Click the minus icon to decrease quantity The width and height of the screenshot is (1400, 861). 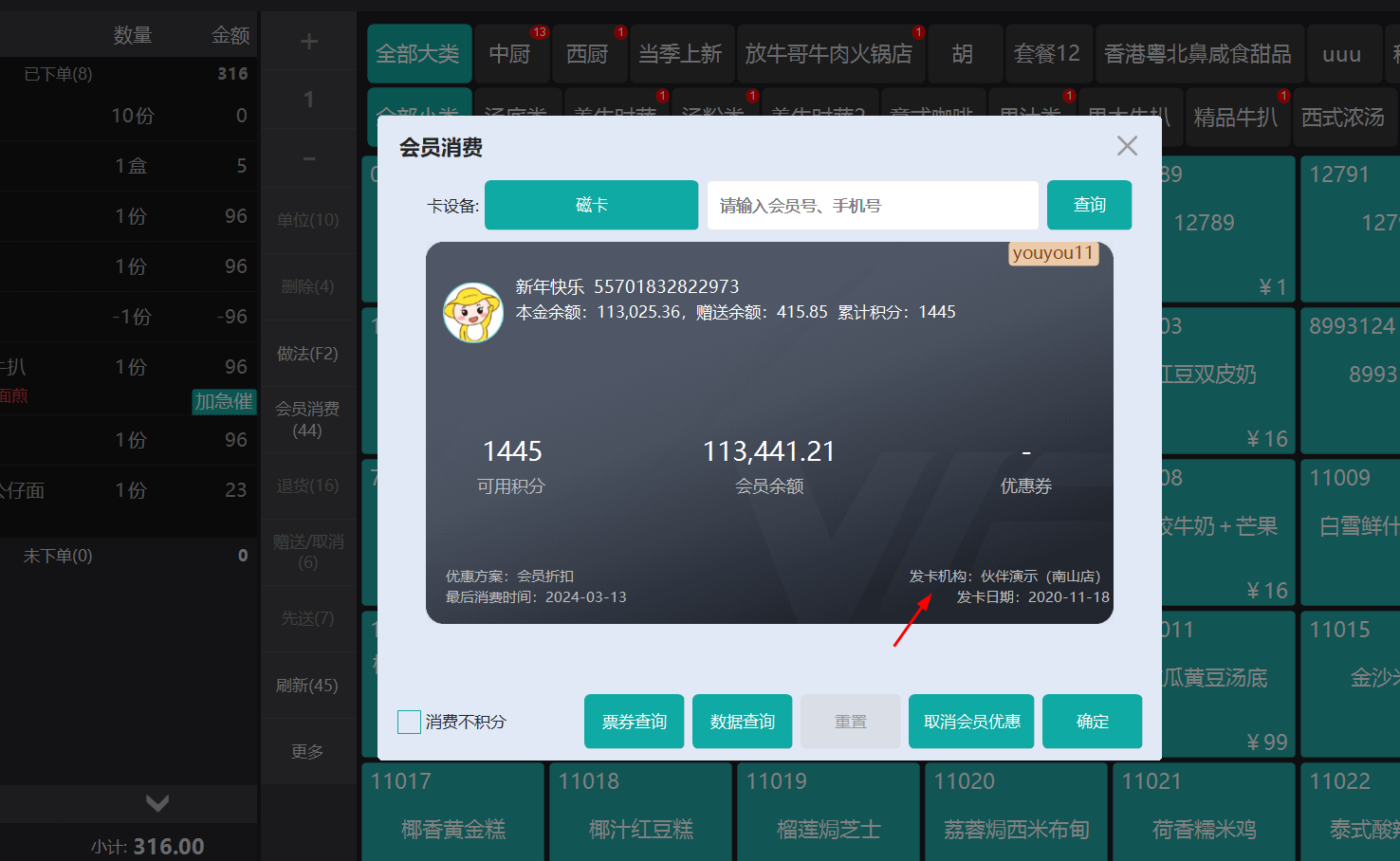coord(308,158)
